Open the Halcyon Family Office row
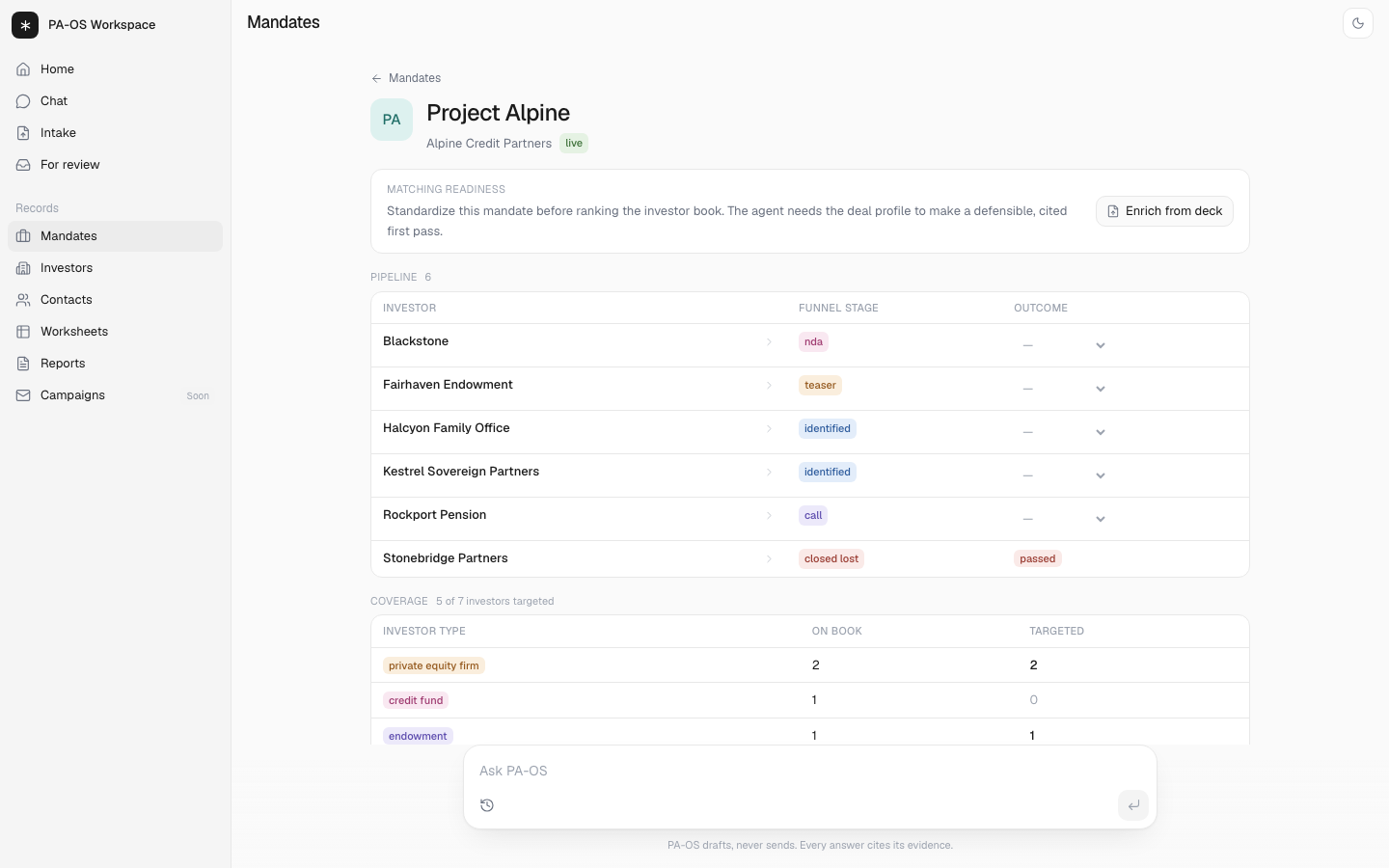Screen dimensions: 1389x868 click(810, 432)
